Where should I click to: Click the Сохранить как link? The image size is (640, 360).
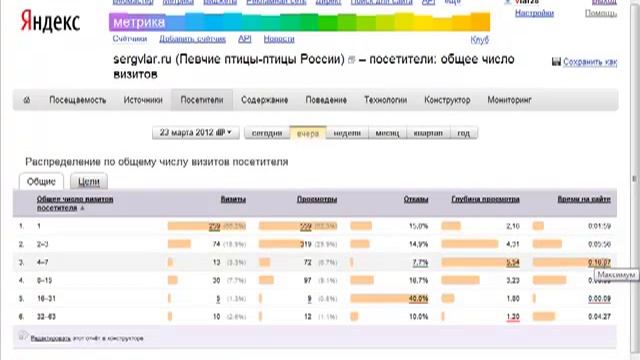click(590, 62)
